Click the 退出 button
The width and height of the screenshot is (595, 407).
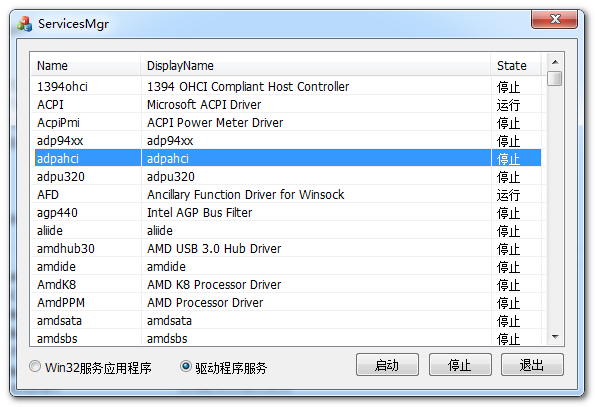coord(532,365)
